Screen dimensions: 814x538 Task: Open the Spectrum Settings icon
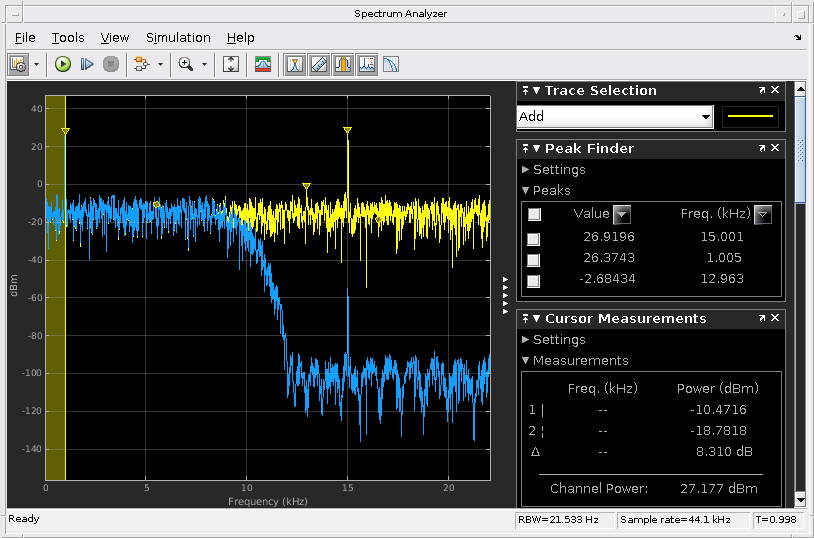[x=263, y=64]
